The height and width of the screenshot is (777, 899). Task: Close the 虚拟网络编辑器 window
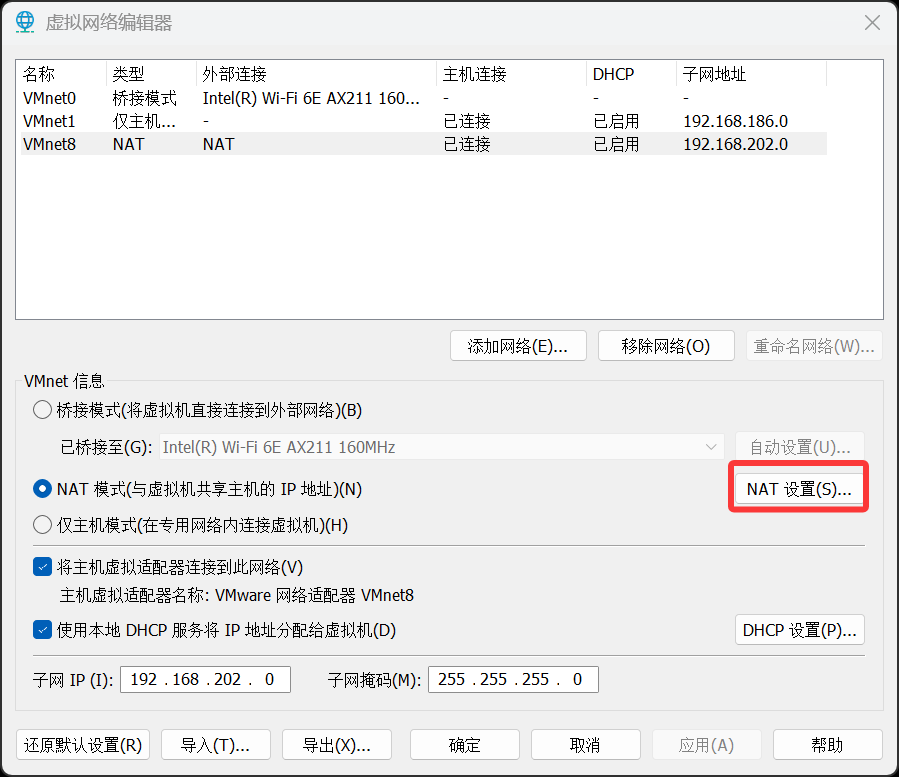pyautogui.click(x=872, y=23)
